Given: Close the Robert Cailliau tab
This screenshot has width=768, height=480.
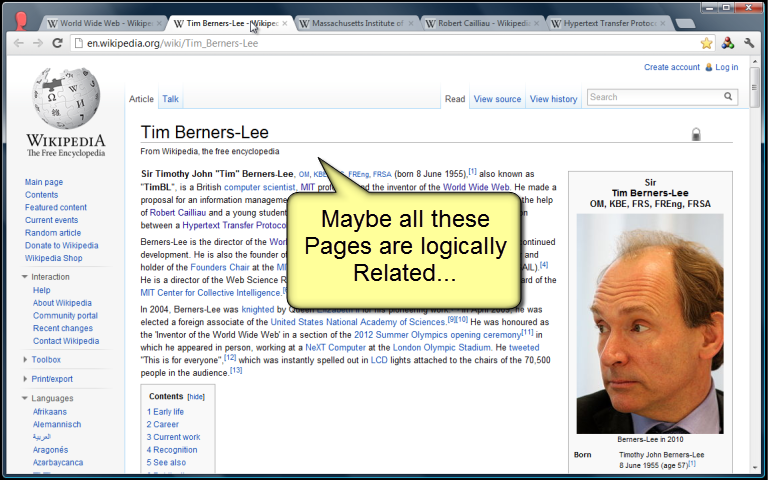Looking at the screenshot, I should [536, 23].
